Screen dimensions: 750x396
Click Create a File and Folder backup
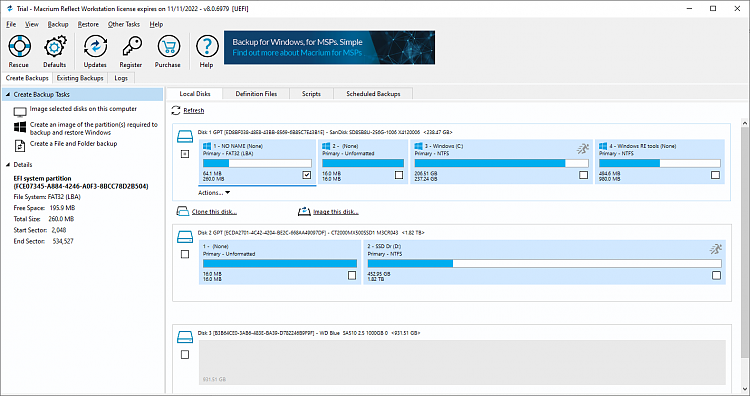click(x=74, y=143)
